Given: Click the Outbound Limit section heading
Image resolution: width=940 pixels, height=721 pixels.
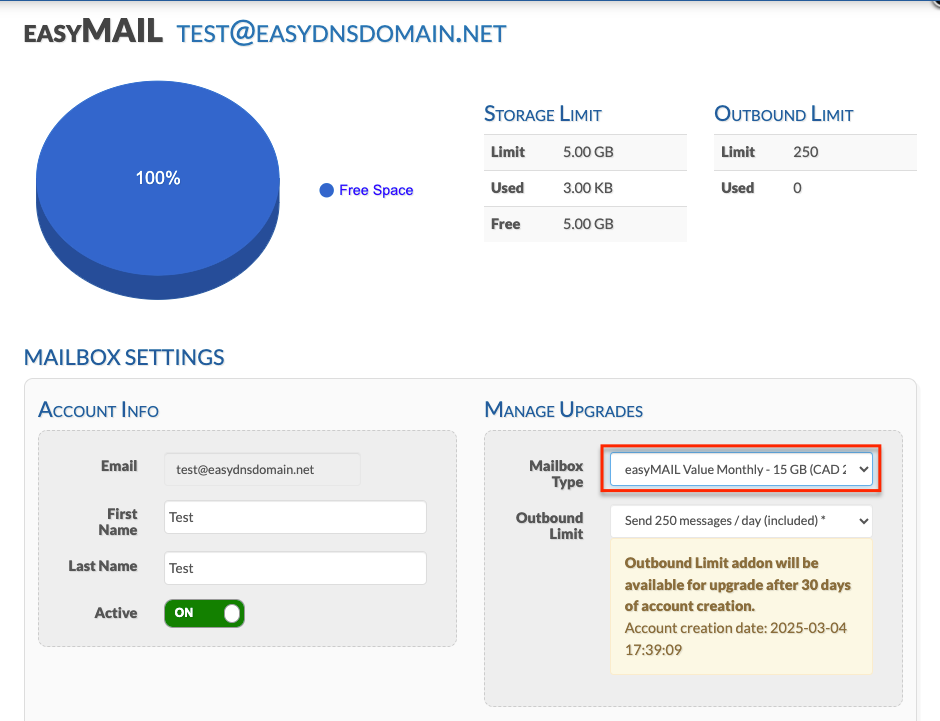Looking at the screenshot, I should tap(784, 114).
